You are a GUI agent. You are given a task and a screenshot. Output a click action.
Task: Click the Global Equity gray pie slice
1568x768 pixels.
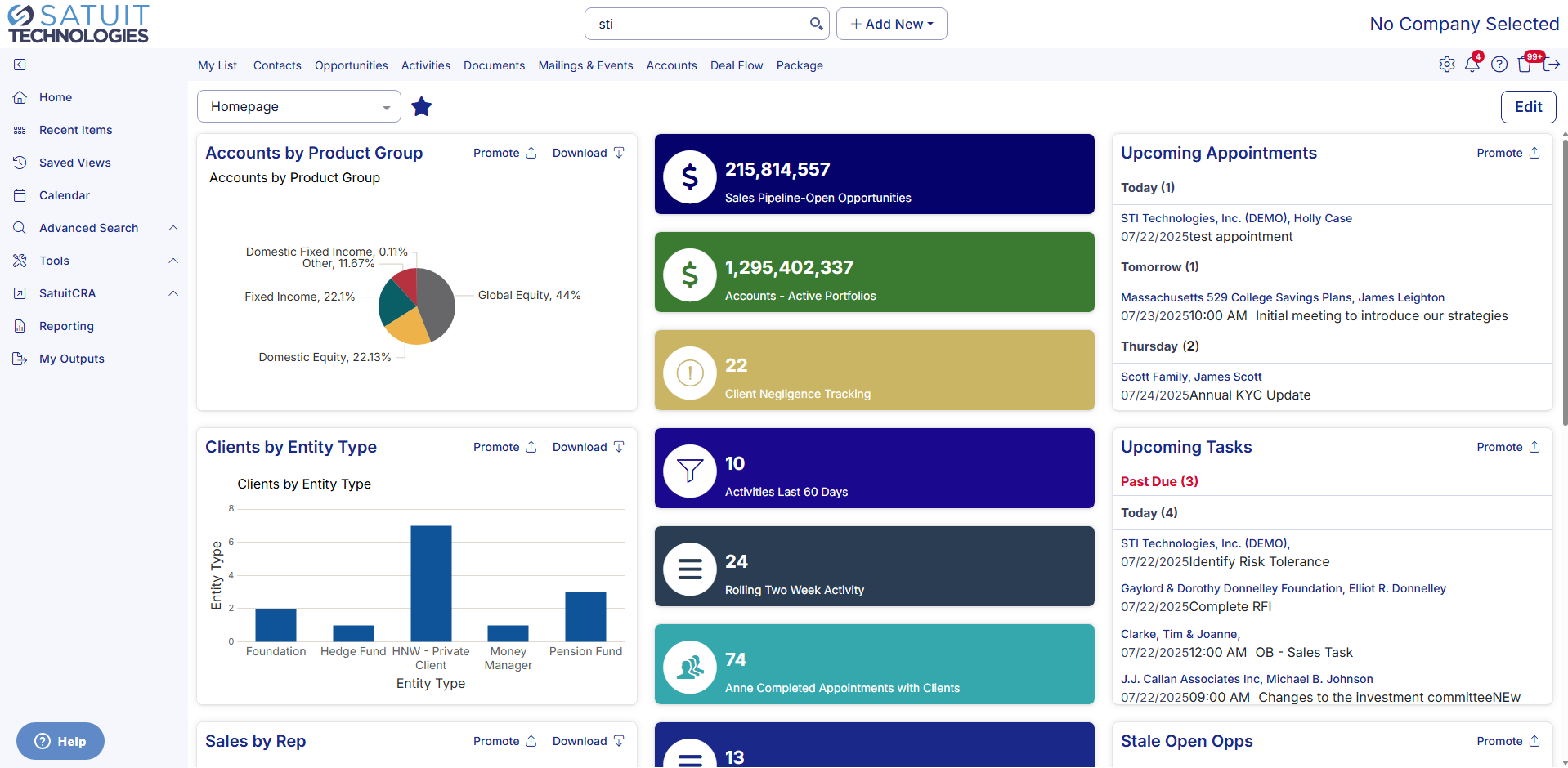[x=437, y=304]
